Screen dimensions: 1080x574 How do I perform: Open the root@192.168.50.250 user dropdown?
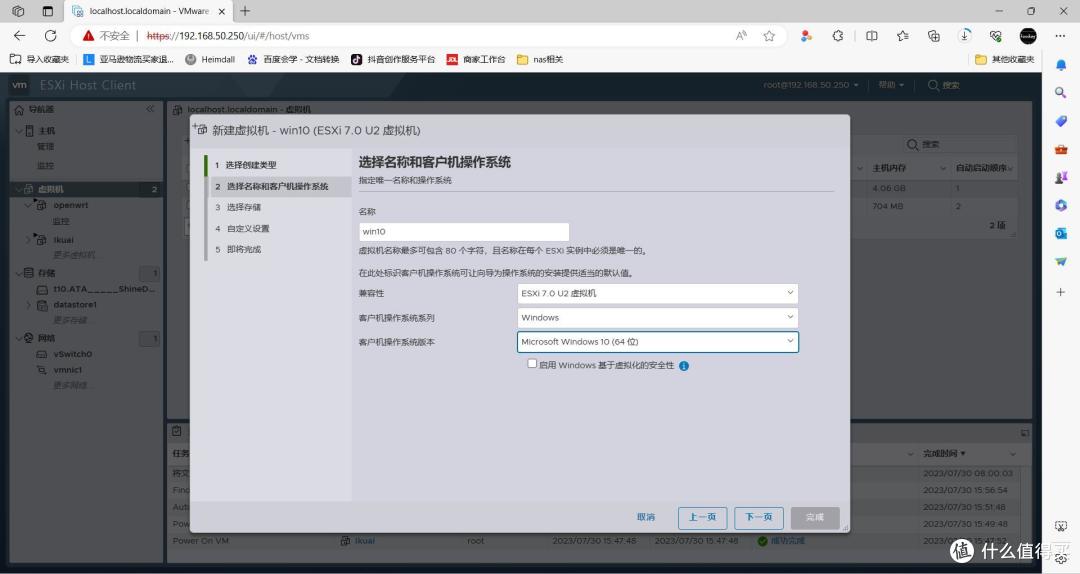(x=811, y=85)
